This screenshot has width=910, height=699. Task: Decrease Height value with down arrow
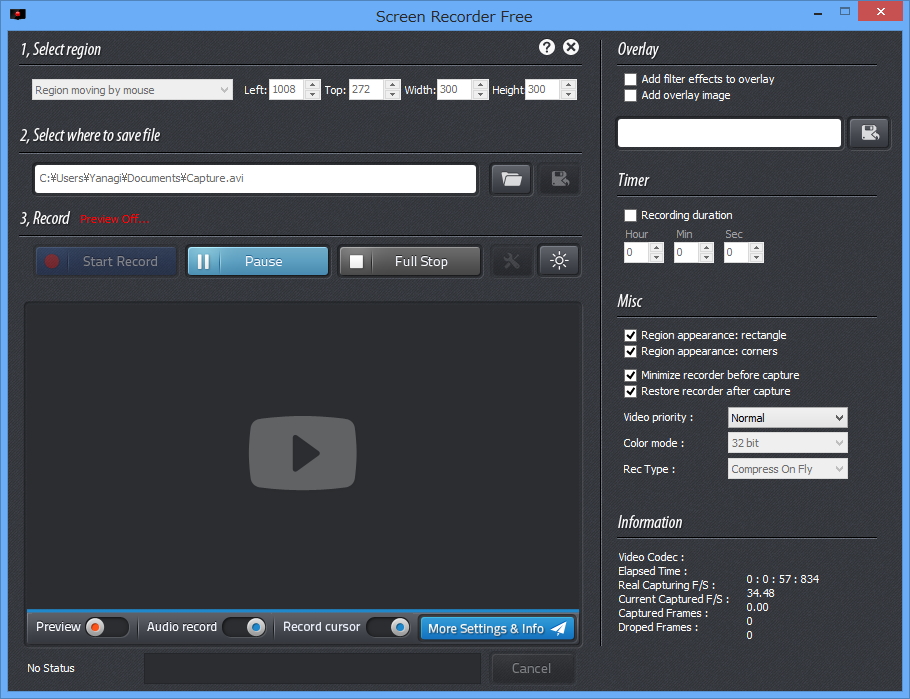(569, 94)
